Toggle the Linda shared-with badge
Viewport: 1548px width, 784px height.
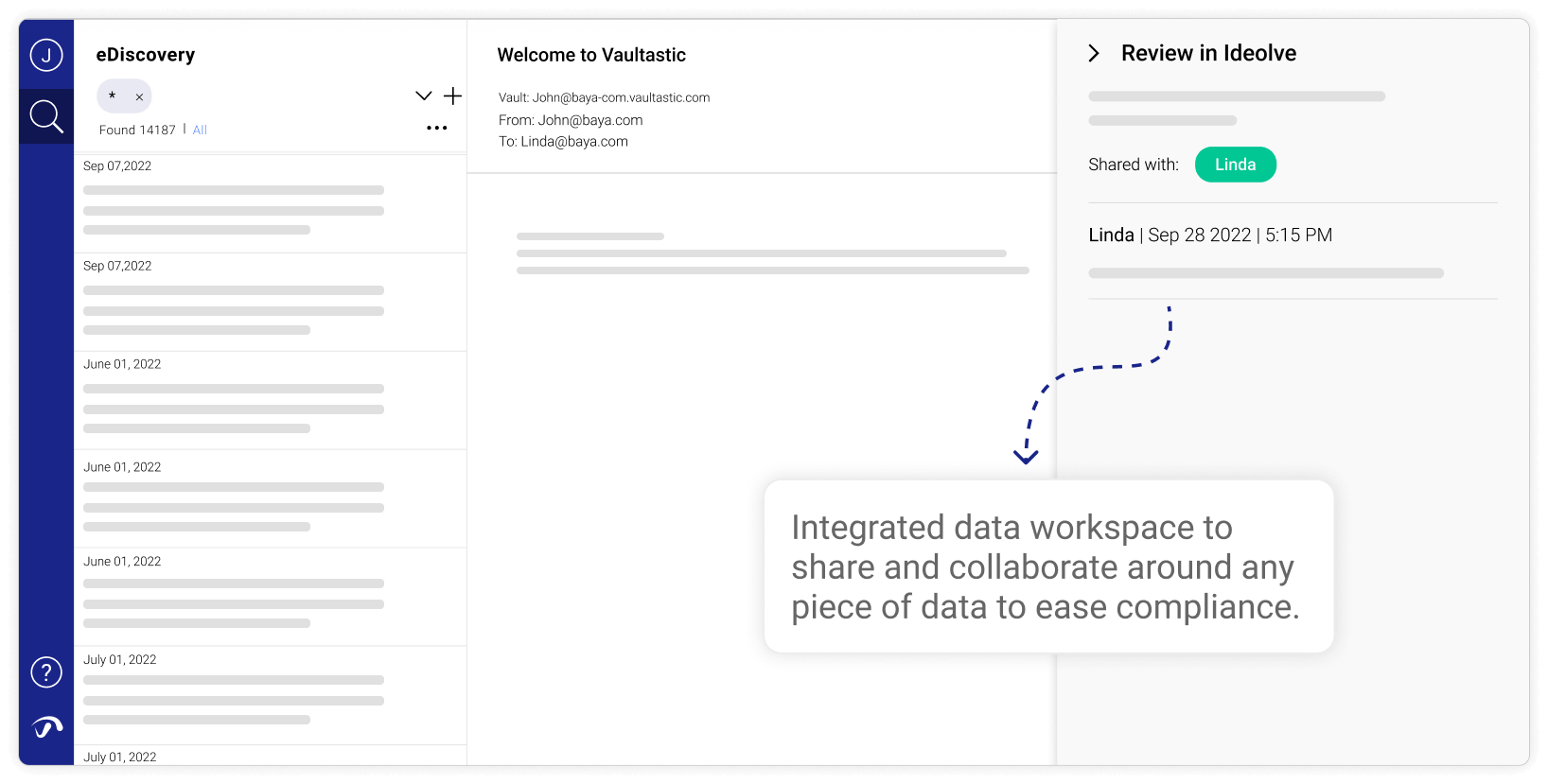pyautogui.click(x=1235, y=164)
